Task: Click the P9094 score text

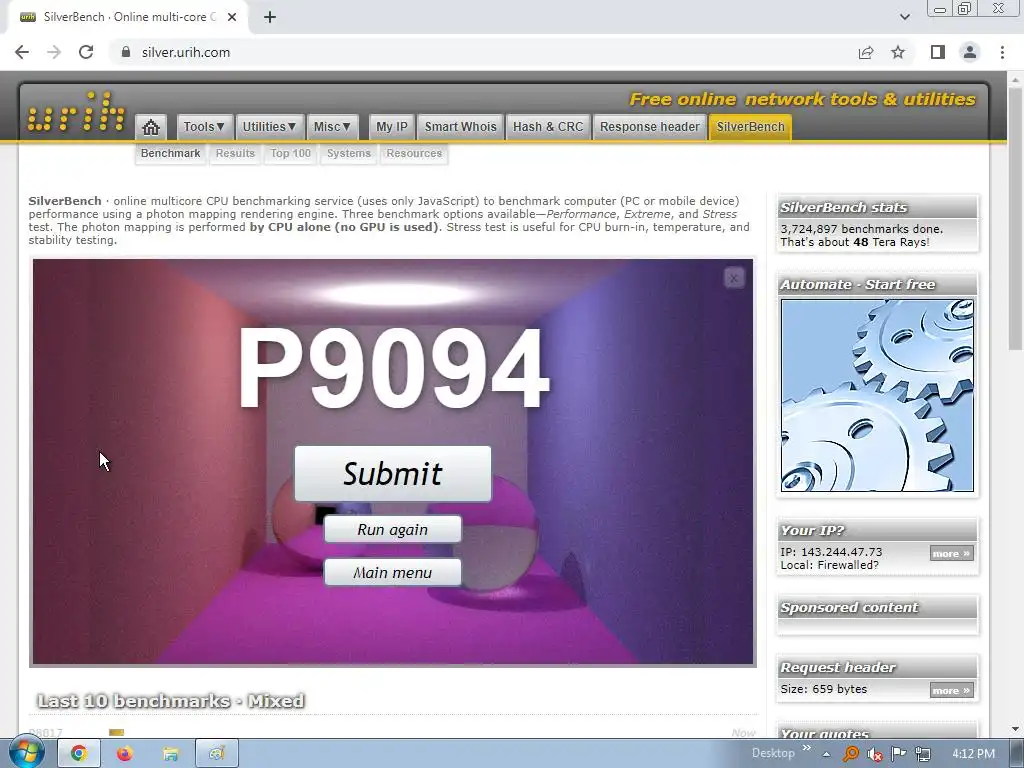Action: (393, 369)
